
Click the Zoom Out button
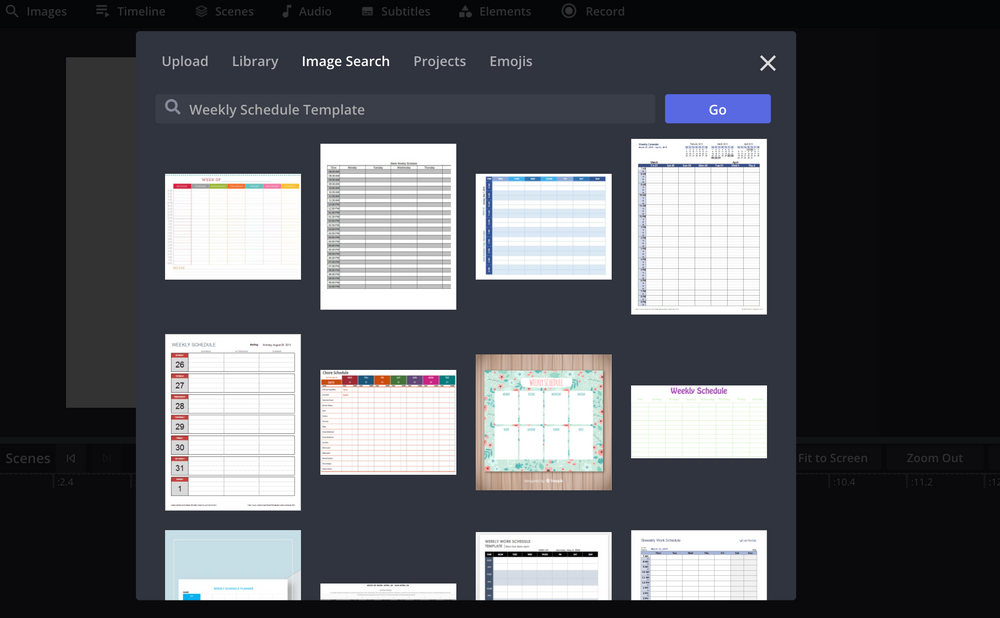click(x=933, y=457)
